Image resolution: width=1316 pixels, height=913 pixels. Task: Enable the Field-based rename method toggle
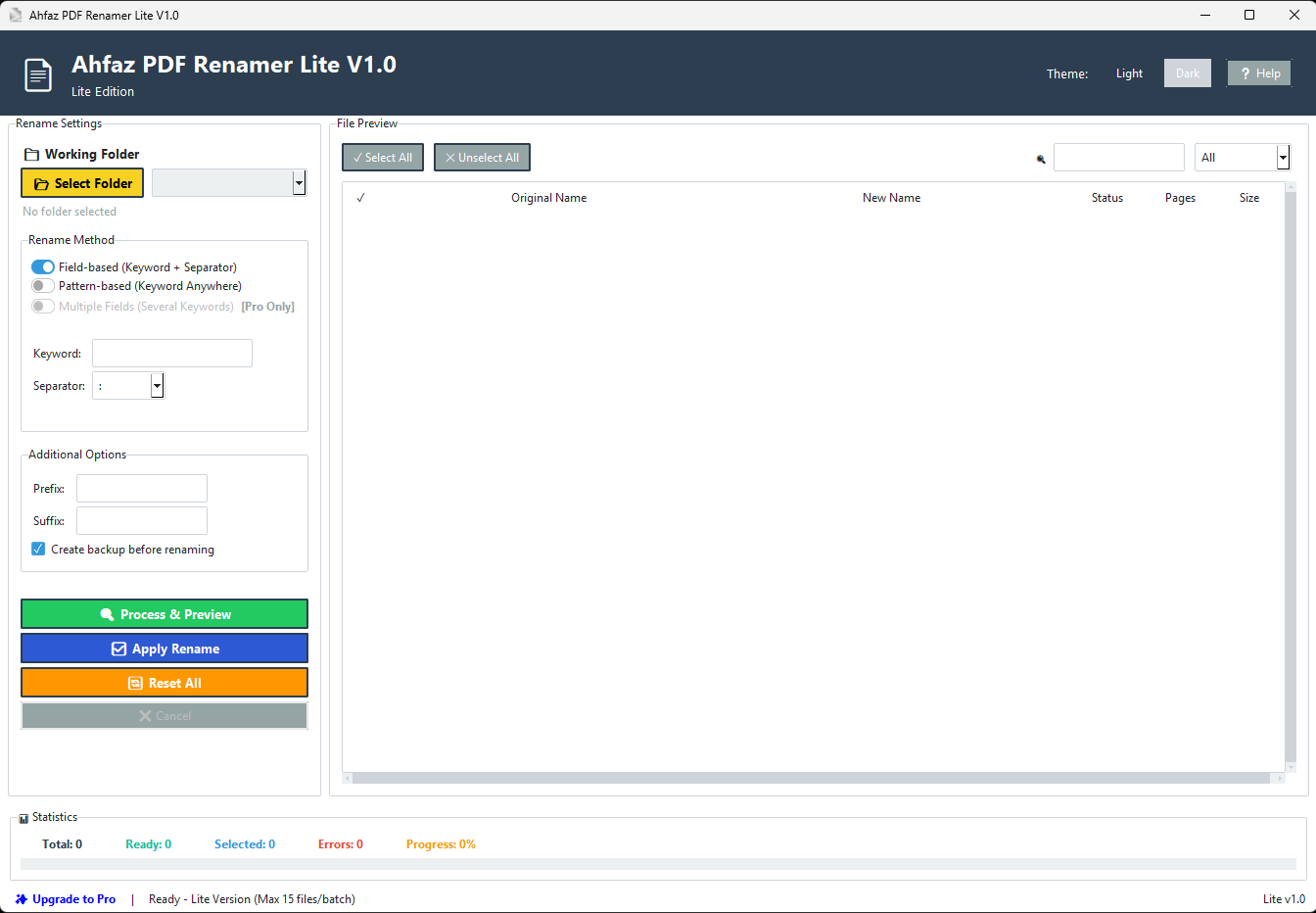[x=43, y=267]
